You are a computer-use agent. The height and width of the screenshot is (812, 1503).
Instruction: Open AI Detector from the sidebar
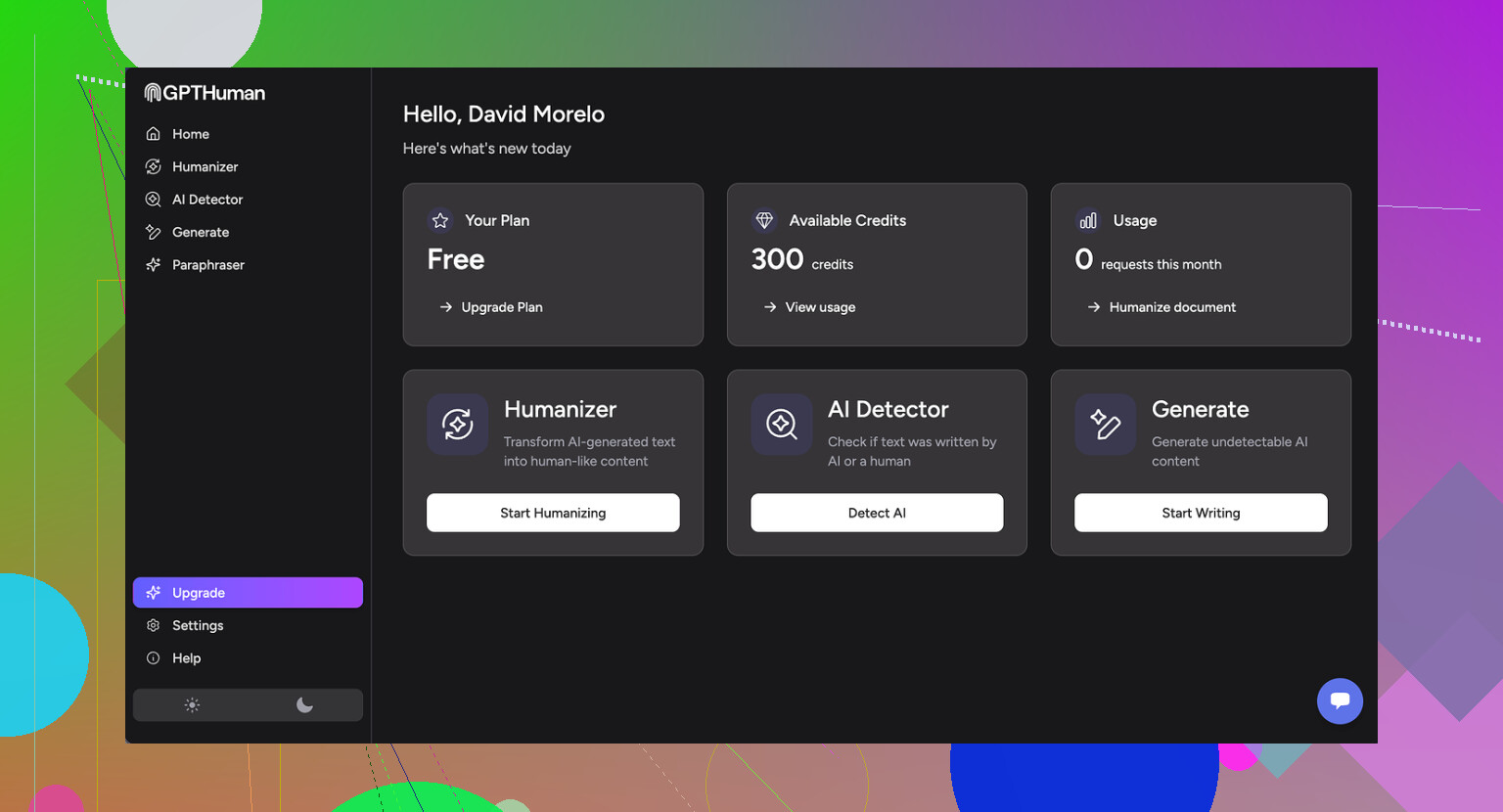[x=206, y=200]
